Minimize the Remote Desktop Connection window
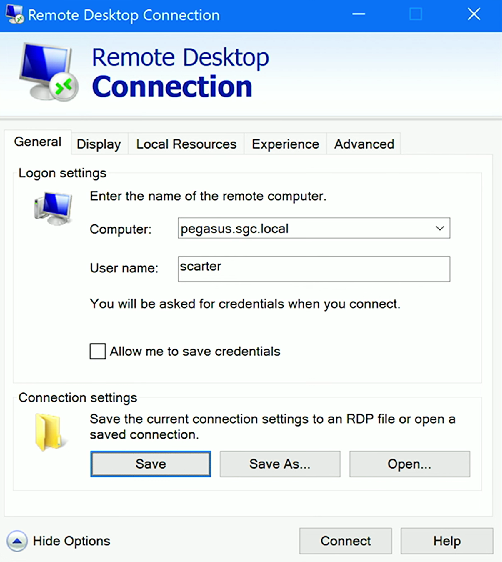Viewport: 502px width, 562px height. [x=359, y=15]
